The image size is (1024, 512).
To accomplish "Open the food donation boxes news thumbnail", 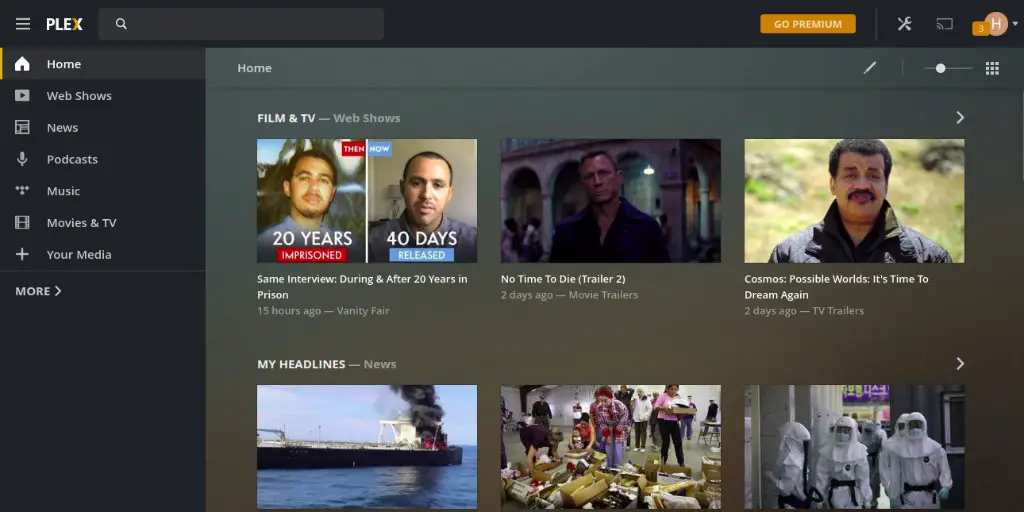I will tap(611, 447).
